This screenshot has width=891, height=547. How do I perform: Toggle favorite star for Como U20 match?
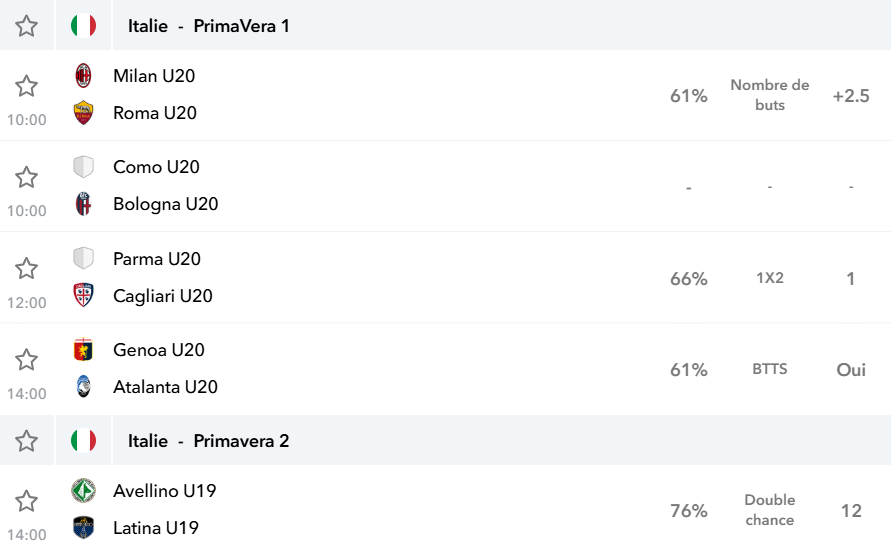(x=26, y=177)
